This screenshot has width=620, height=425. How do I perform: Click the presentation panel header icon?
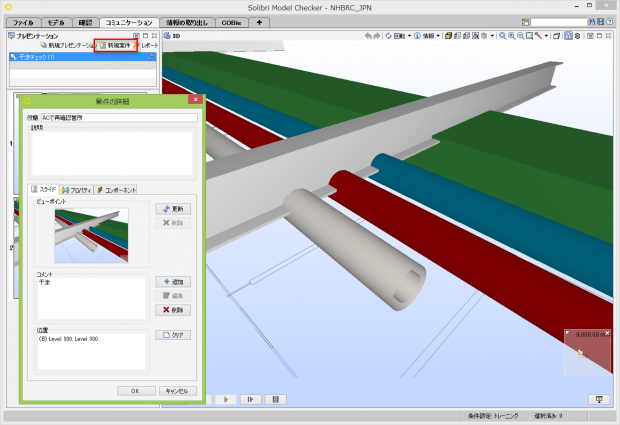pyautogui.click(x=11, y=36)
